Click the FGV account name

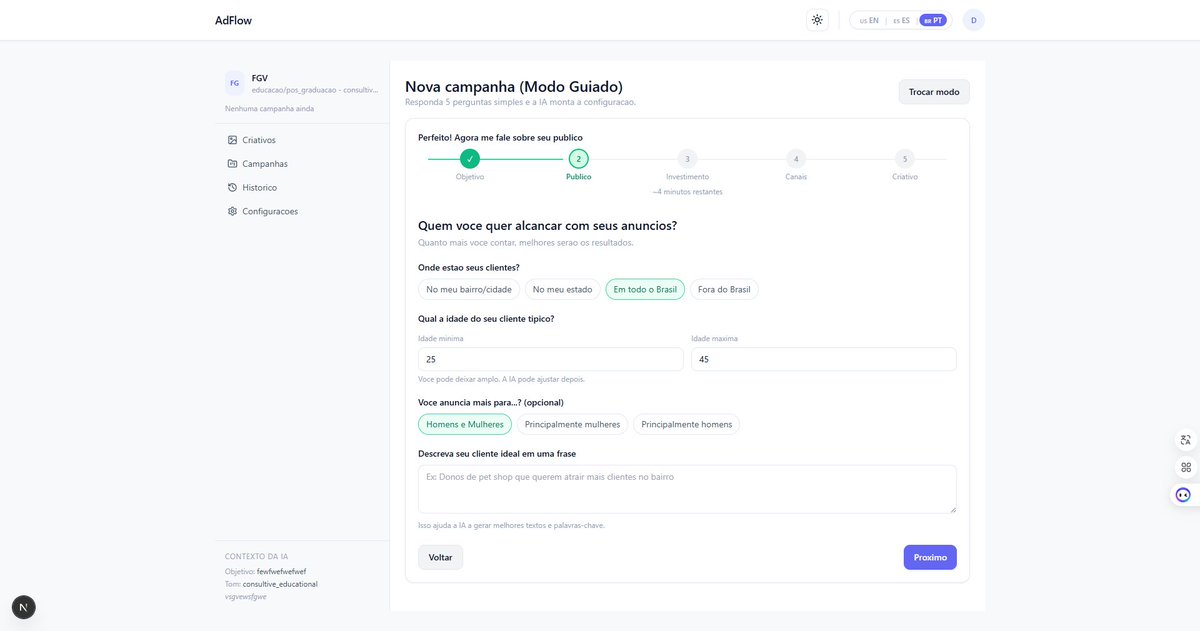click(x=260, y=78)
